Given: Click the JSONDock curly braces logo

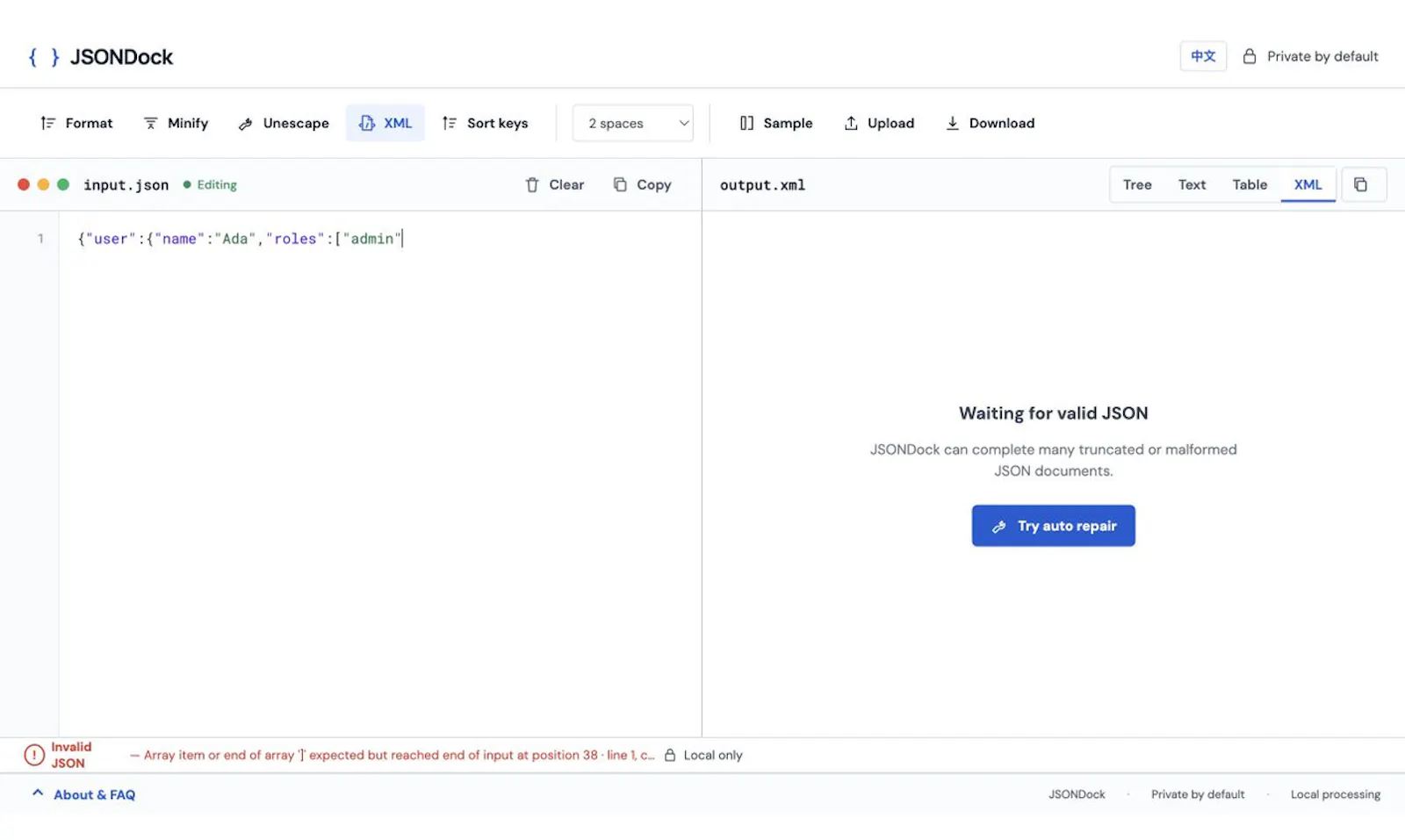Looking at the screenshot, I should 44,57.
